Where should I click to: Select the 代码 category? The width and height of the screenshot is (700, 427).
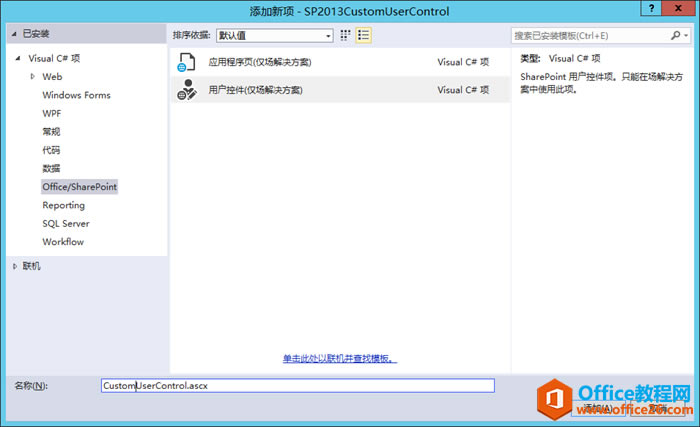(x=51, y=150)
